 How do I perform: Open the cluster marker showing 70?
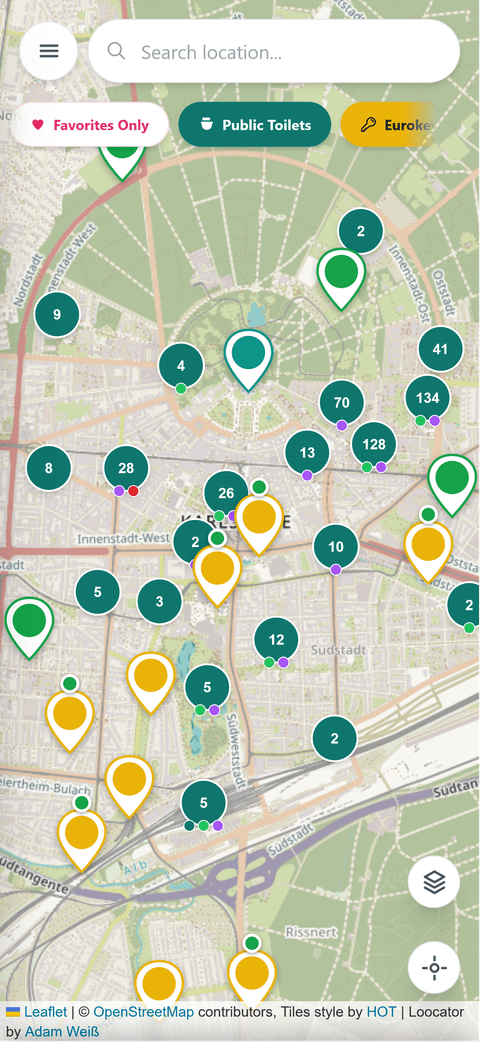point(342,403)
